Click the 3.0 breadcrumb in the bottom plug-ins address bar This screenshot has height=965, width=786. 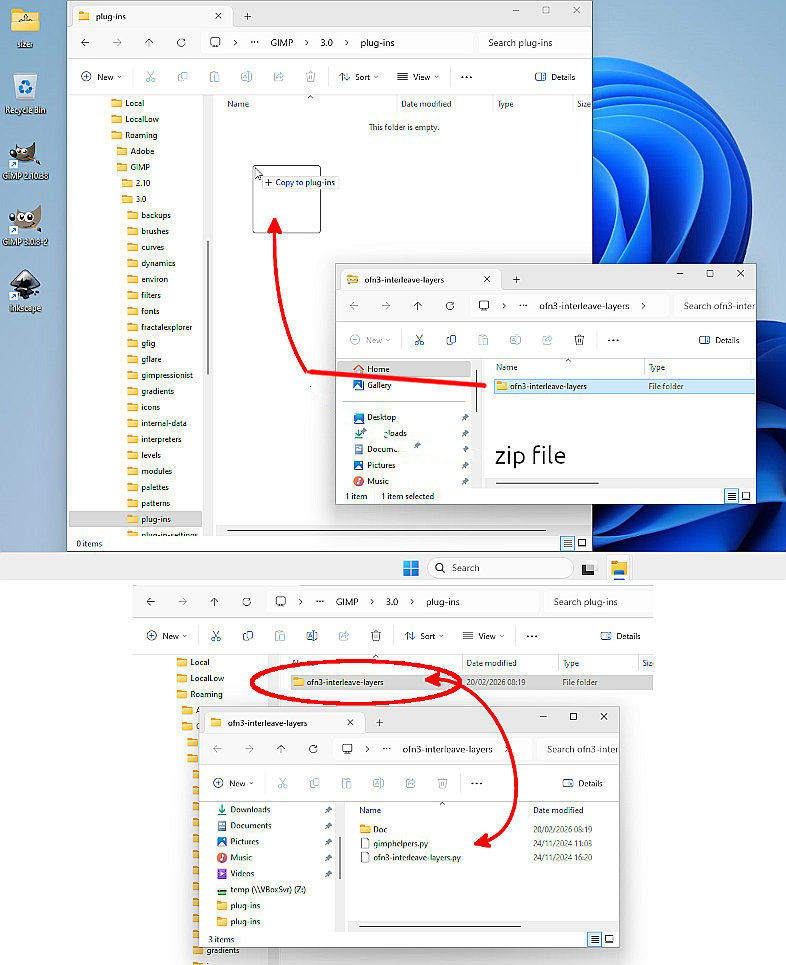coord(392,601)
